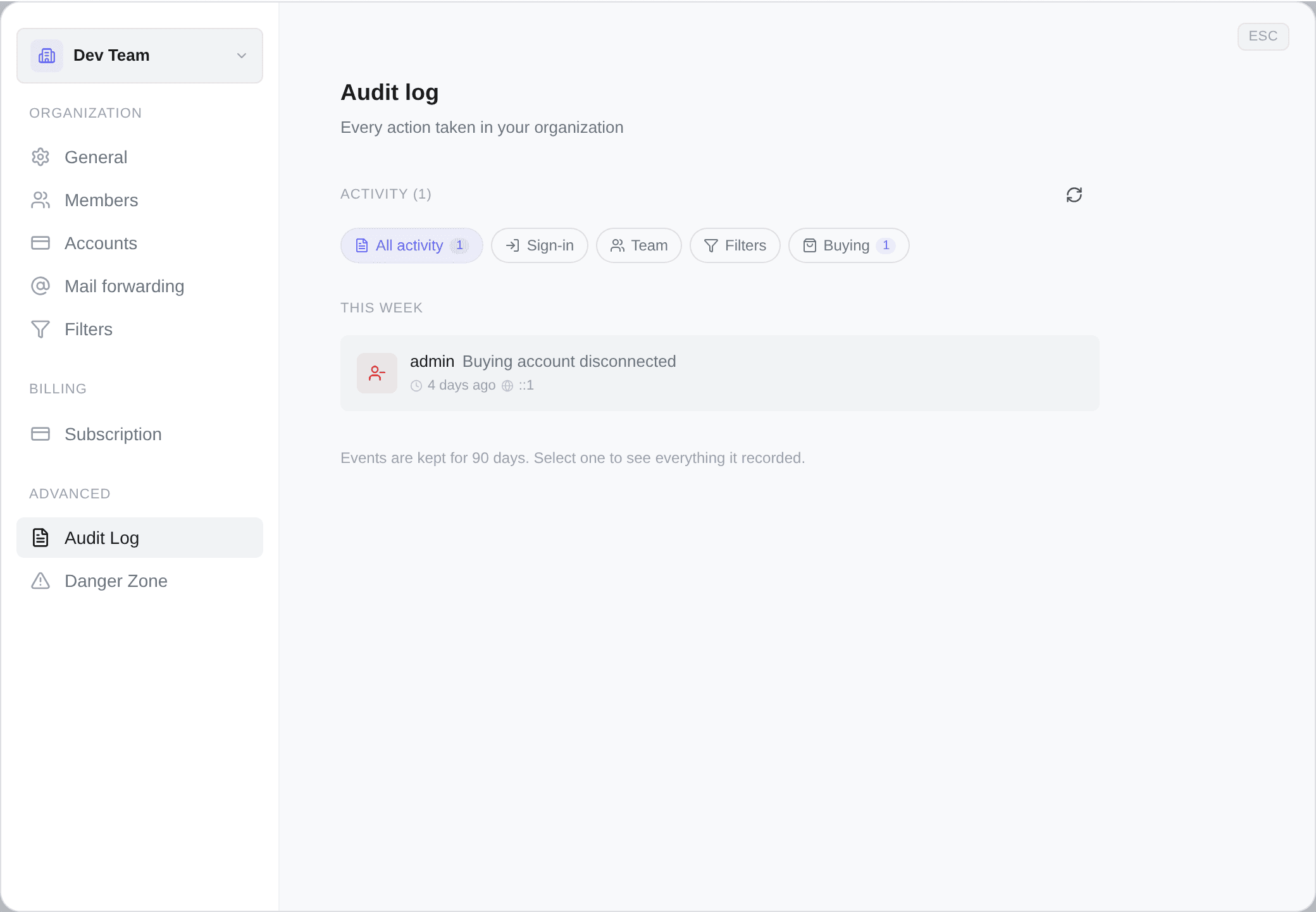Open the Accounts page
This screenshot has width=1316, height=912.
pyautogui.click(x=140, y=243)
